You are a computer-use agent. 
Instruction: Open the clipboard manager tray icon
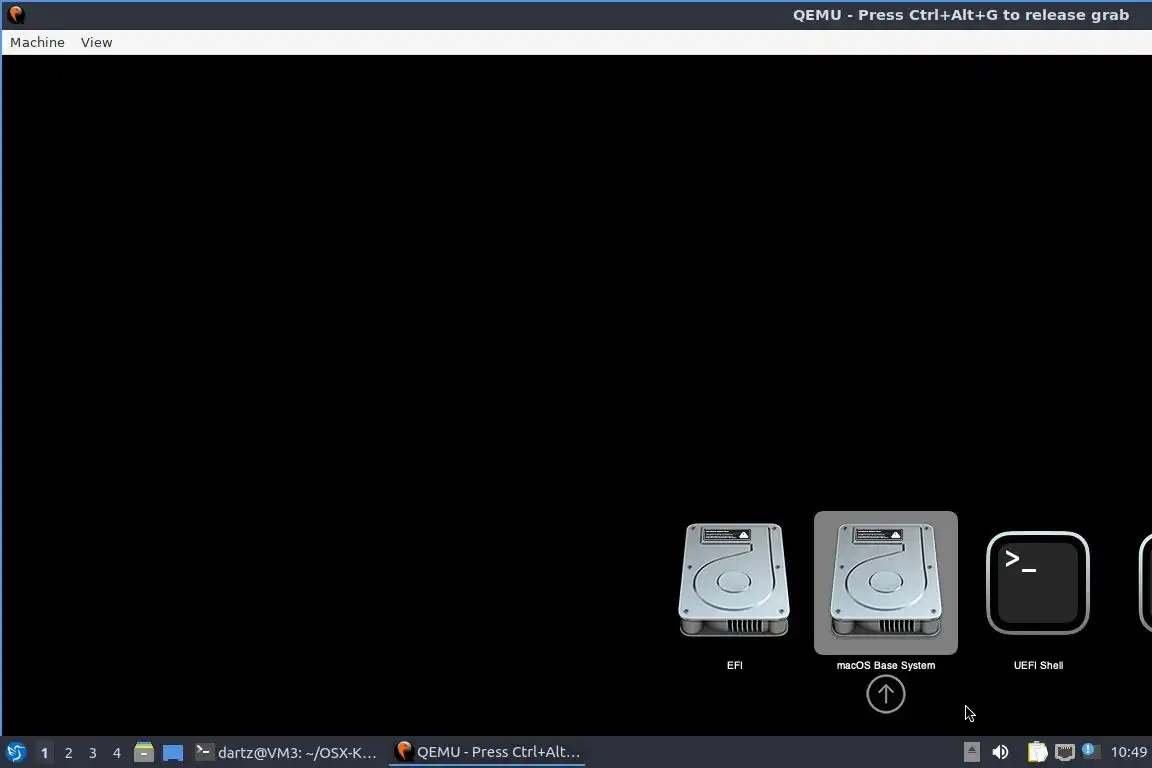1037,752
